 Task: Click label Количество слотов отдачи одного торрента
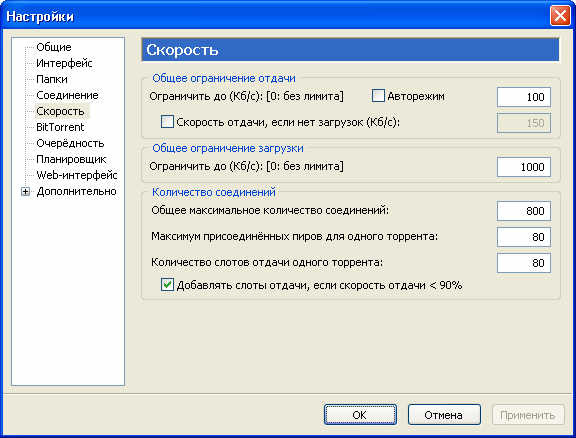click(267, 262)
